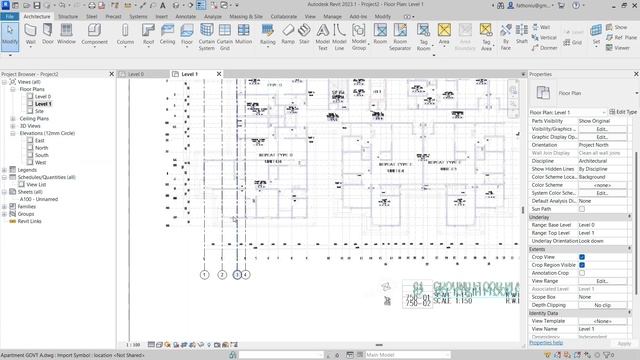Open the Floor Plan: Level 1 instance dropdown
The height and width of the screenshot is (360, 640).
(x=567, y=112)
